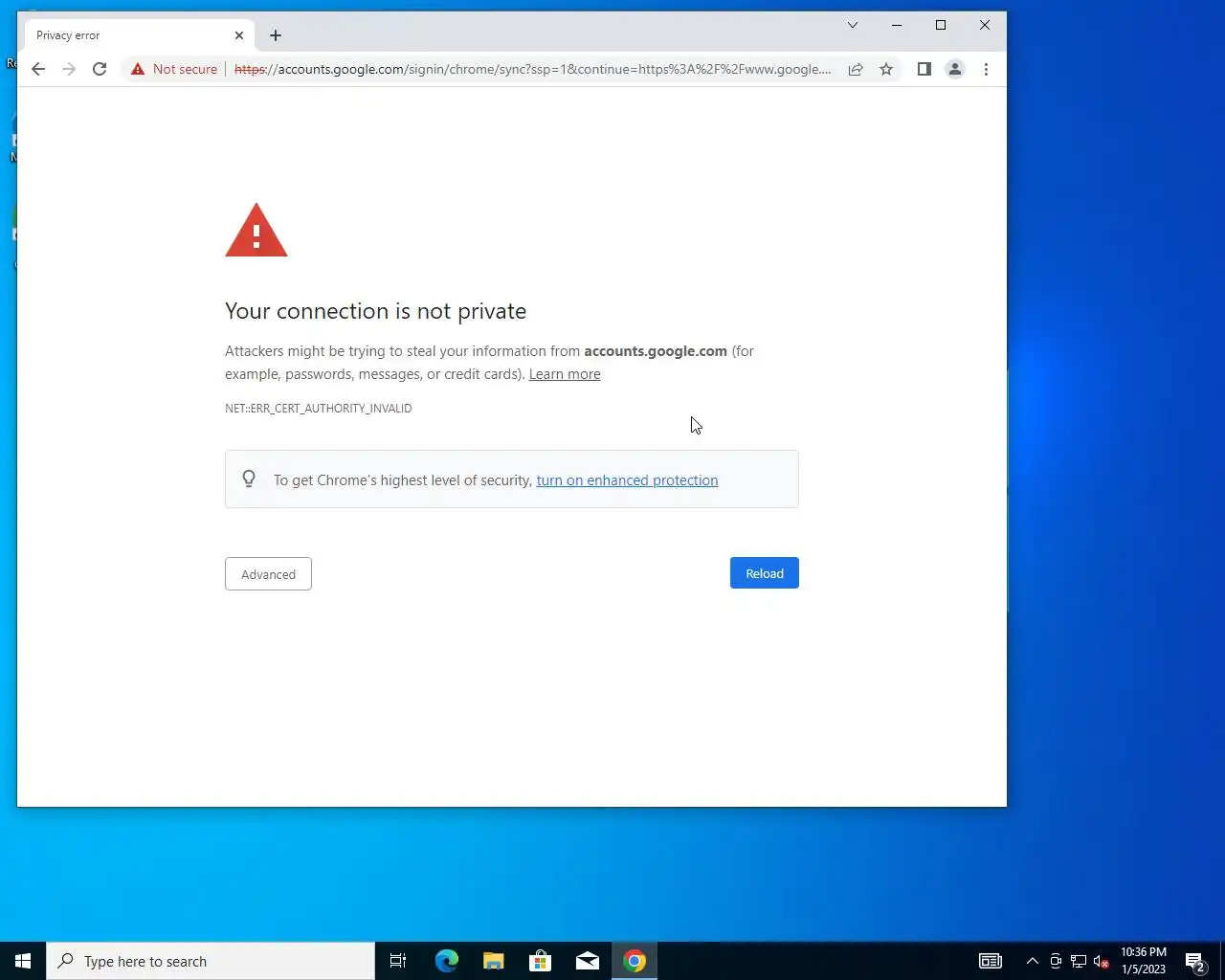Viewport: 1225px width, 980px height.
Task: Click the Your connection is not private heading
Action: coord(375,311)
